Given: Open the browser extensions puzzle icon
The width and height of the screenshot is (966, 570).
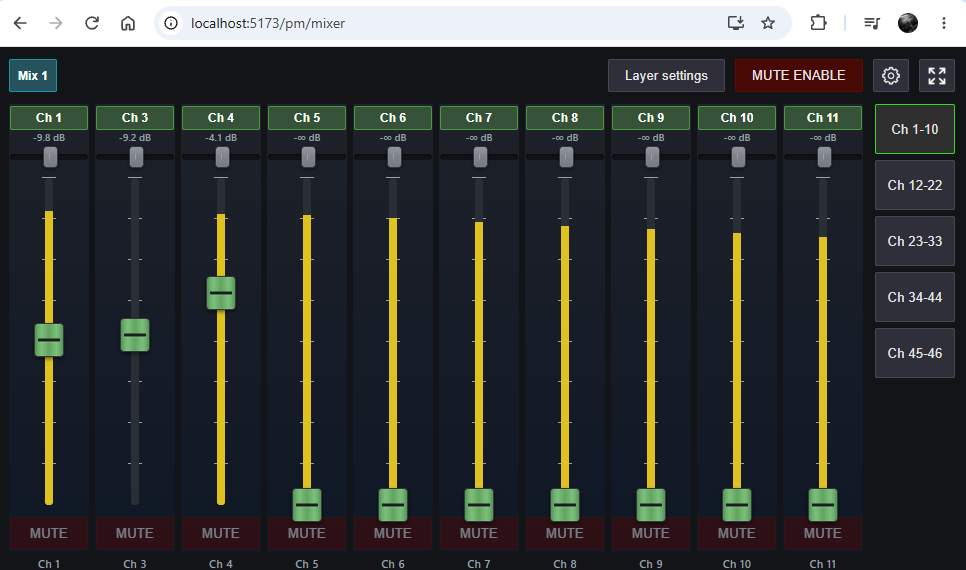Looking at the screenshot, I should coord(818,23).
